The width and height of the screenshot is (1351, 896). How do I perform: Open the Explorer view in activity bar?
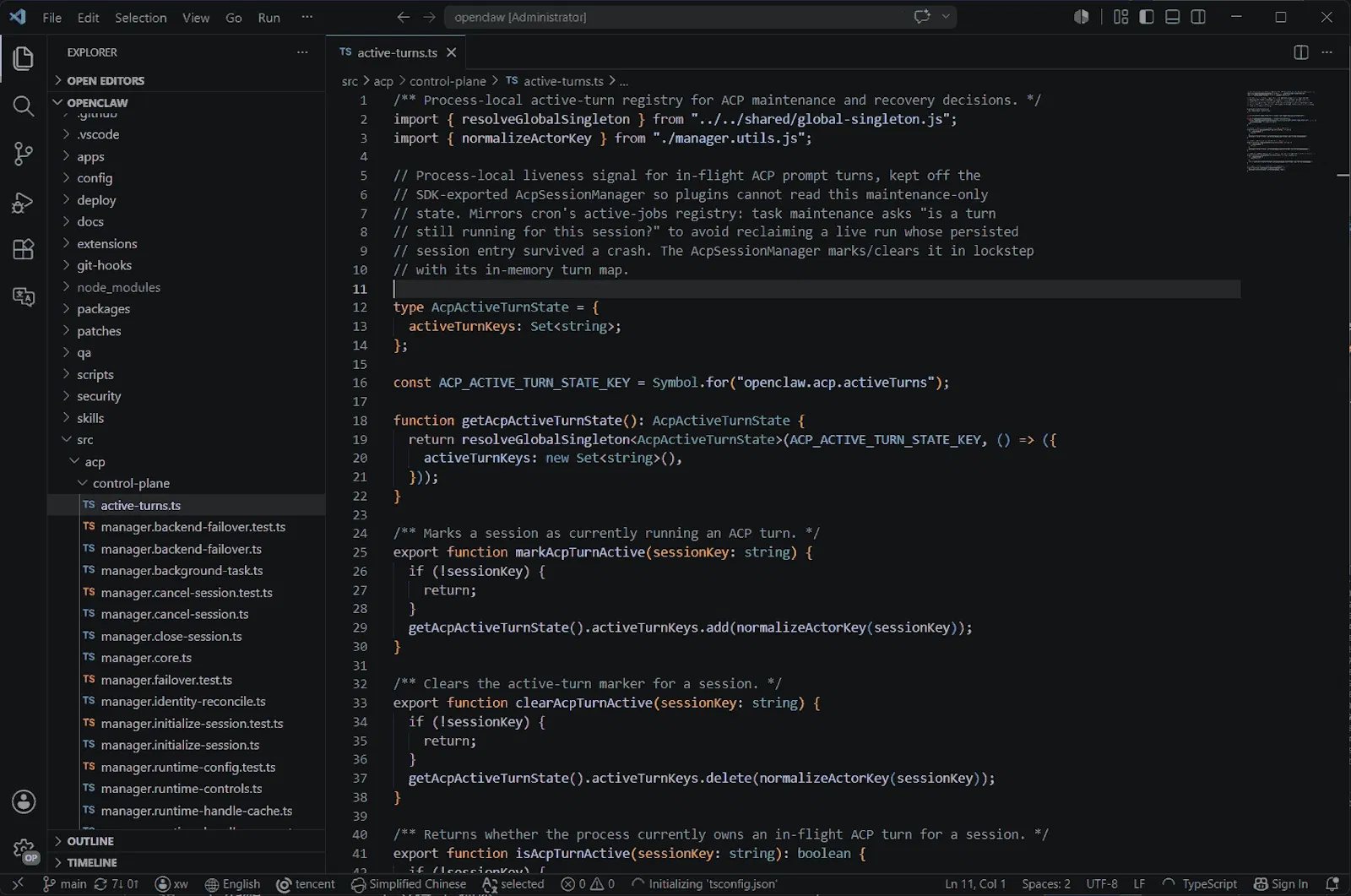click(x=24, y=58)
